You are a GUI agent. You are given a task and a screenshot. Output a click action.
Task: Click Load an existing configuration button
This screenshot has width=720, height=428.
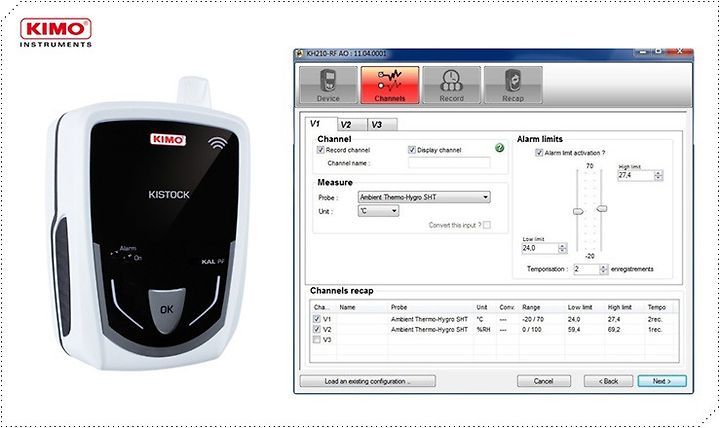point(368,381)
